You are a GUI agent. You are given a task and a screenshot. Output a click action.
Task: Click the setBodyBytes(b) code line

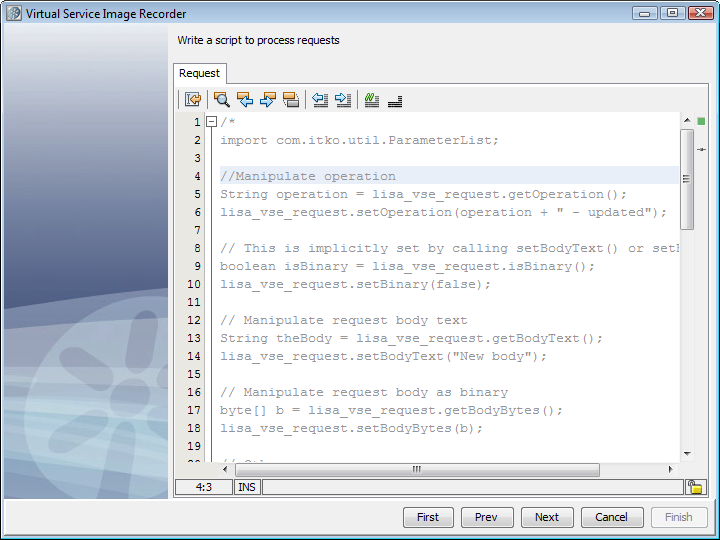(351, 428)
